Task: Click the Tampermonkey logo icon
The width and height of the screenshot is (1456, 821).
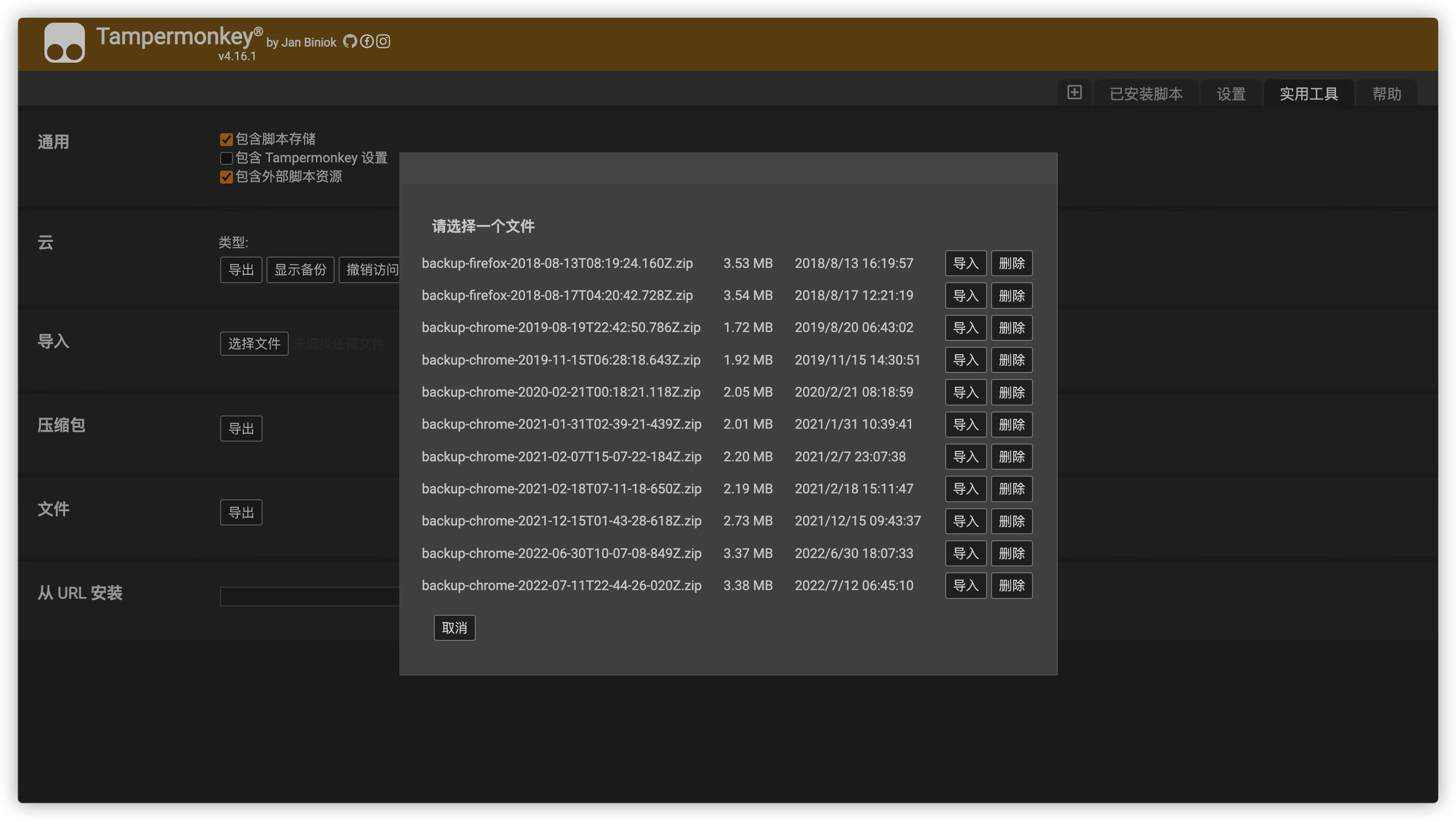Action: (65, 42)
